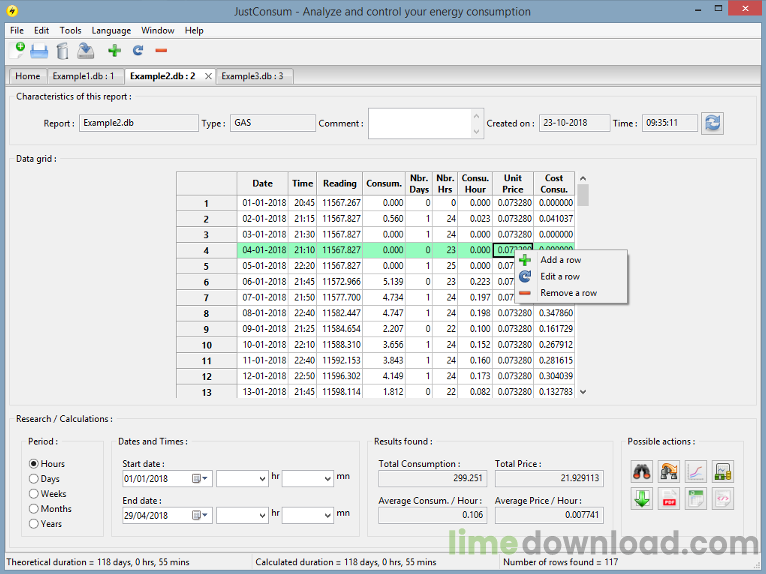Click the new report toolbar icon
The height and width of the screenshot is (574, 766).
point(17,50)
